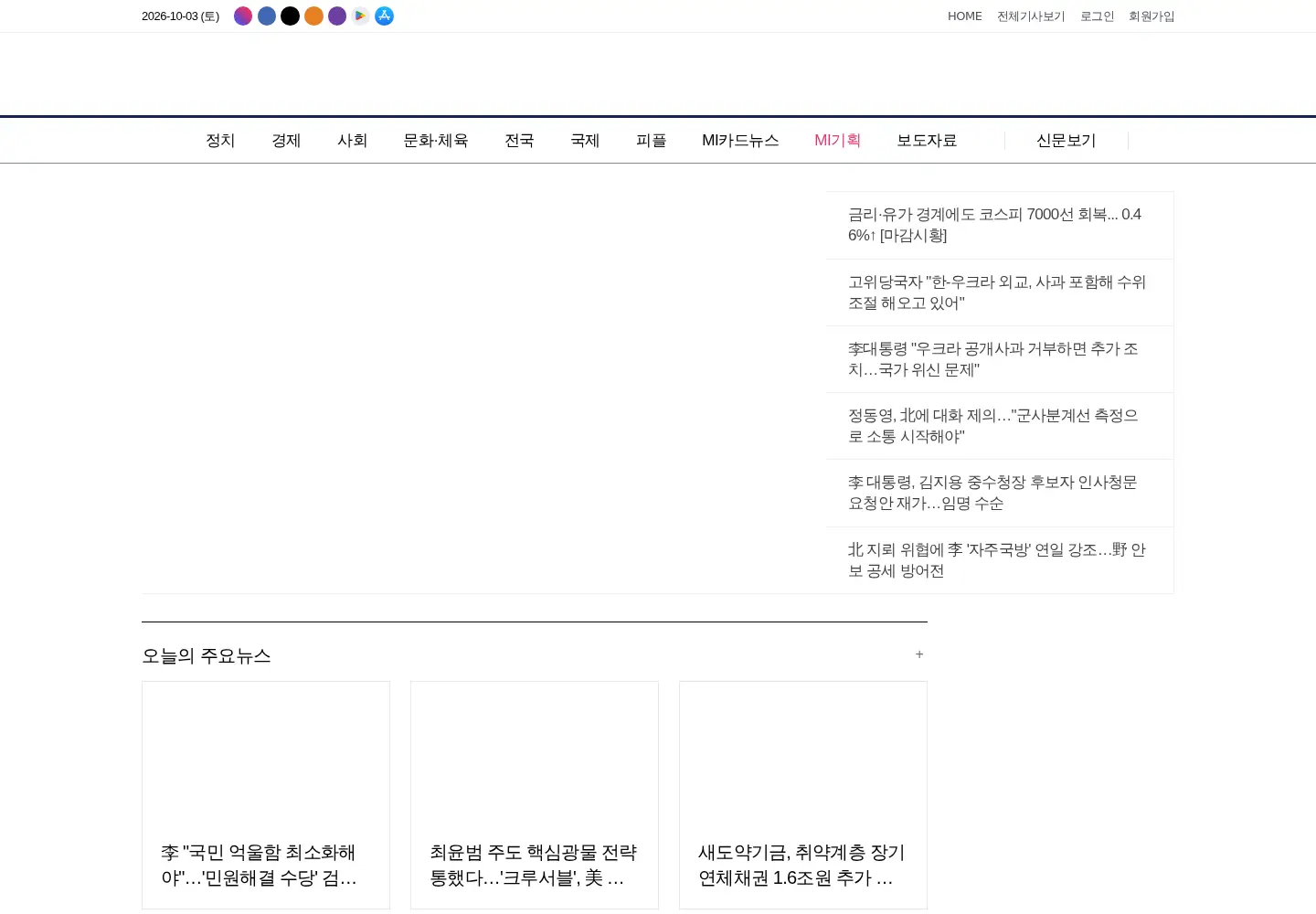Screen dimensions: 1316x914
Task: Open the Google Play store icon
Action: (361, 16)
